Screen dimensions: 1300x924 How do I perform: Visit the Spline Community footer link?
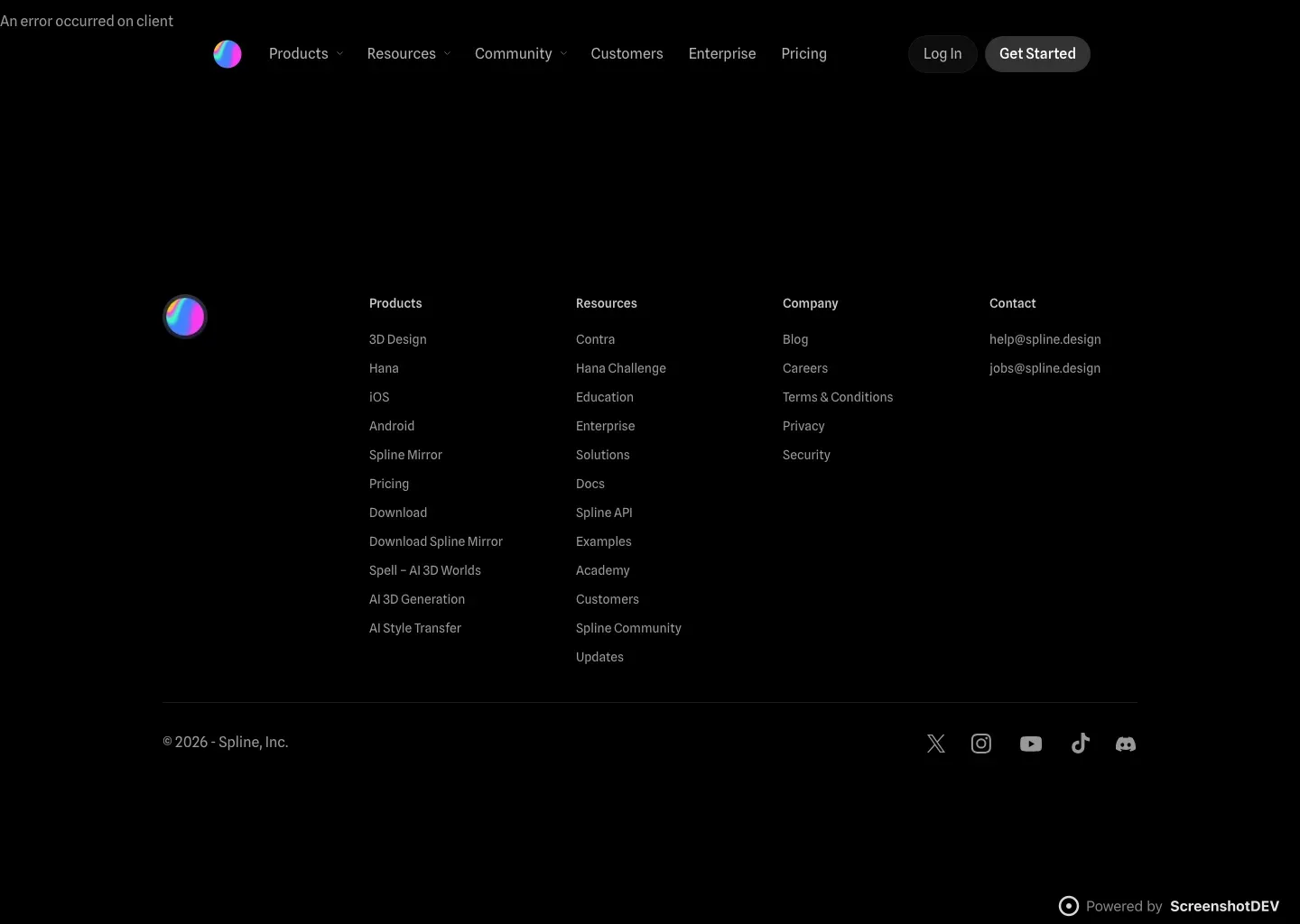pos(629,628)
